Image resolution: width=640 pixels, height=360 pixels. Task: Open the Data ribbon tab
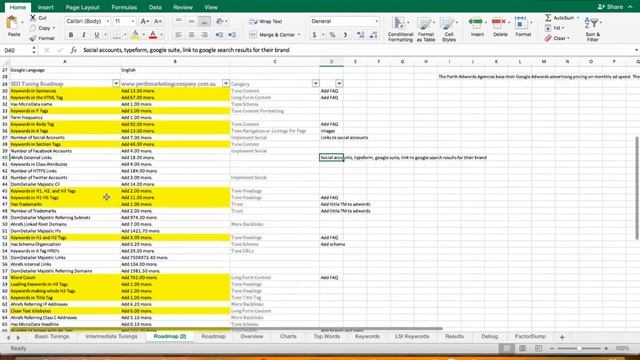155,7
